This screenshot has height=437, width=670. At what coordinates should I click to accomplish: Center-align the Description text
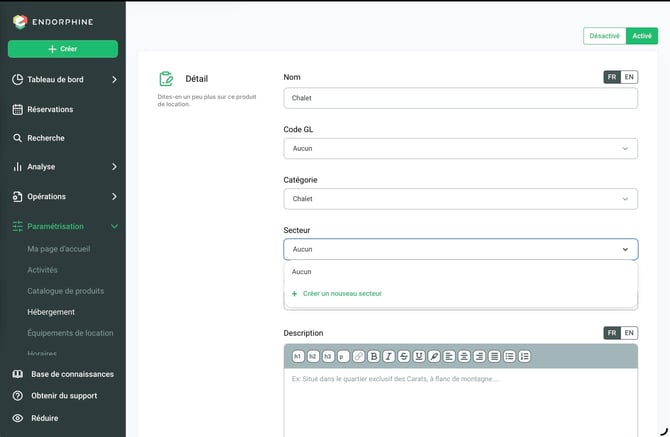(464, 356)
